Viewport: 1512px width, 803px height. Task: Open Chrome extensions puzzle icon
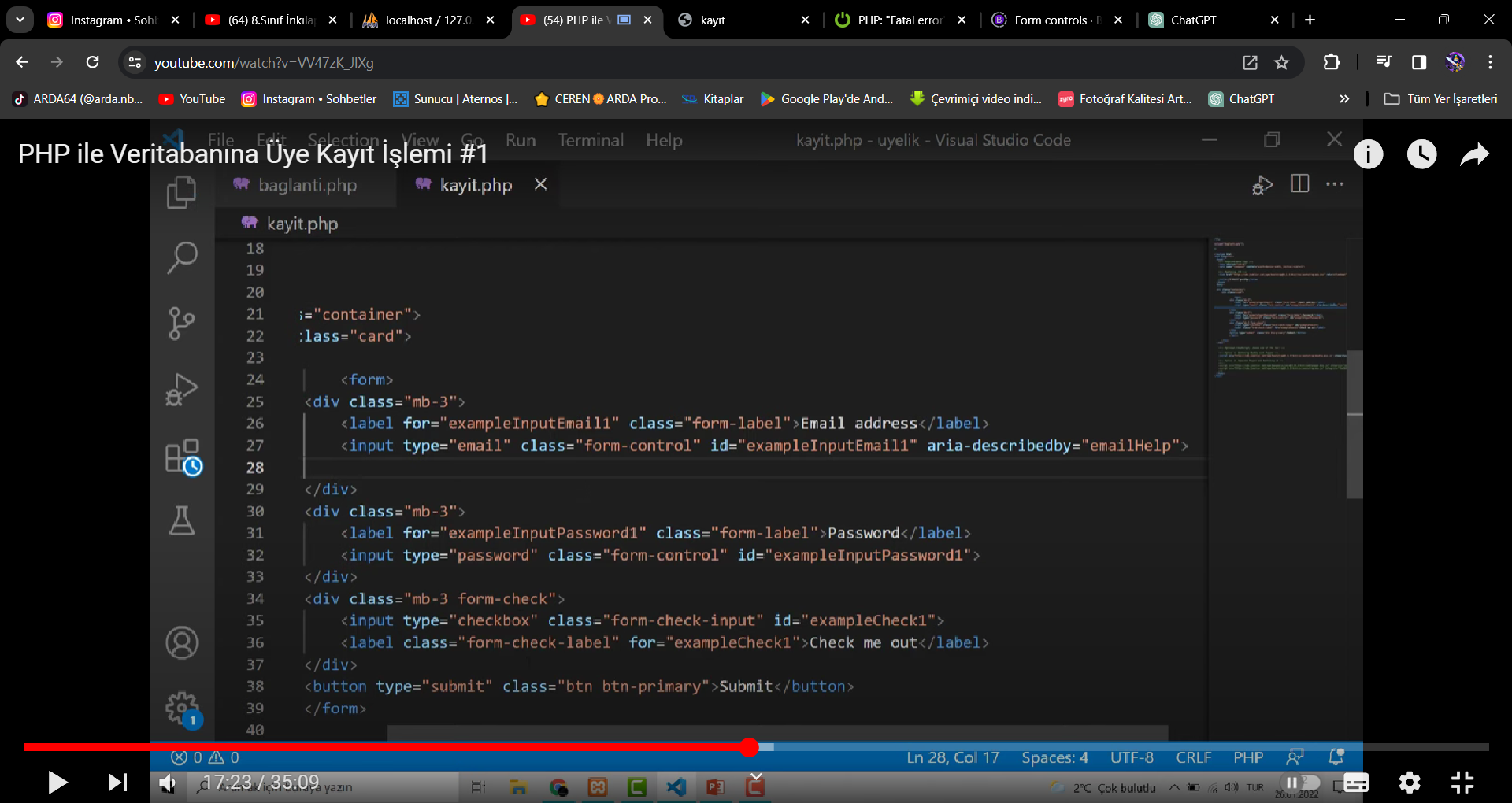[1332, 63]
